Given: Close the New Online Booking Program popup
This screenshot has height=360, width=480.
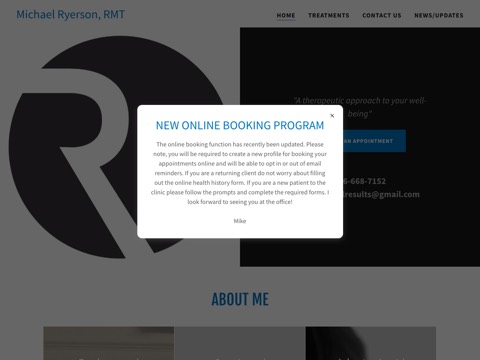Looking at the screenshot, I should coord(332,116).
